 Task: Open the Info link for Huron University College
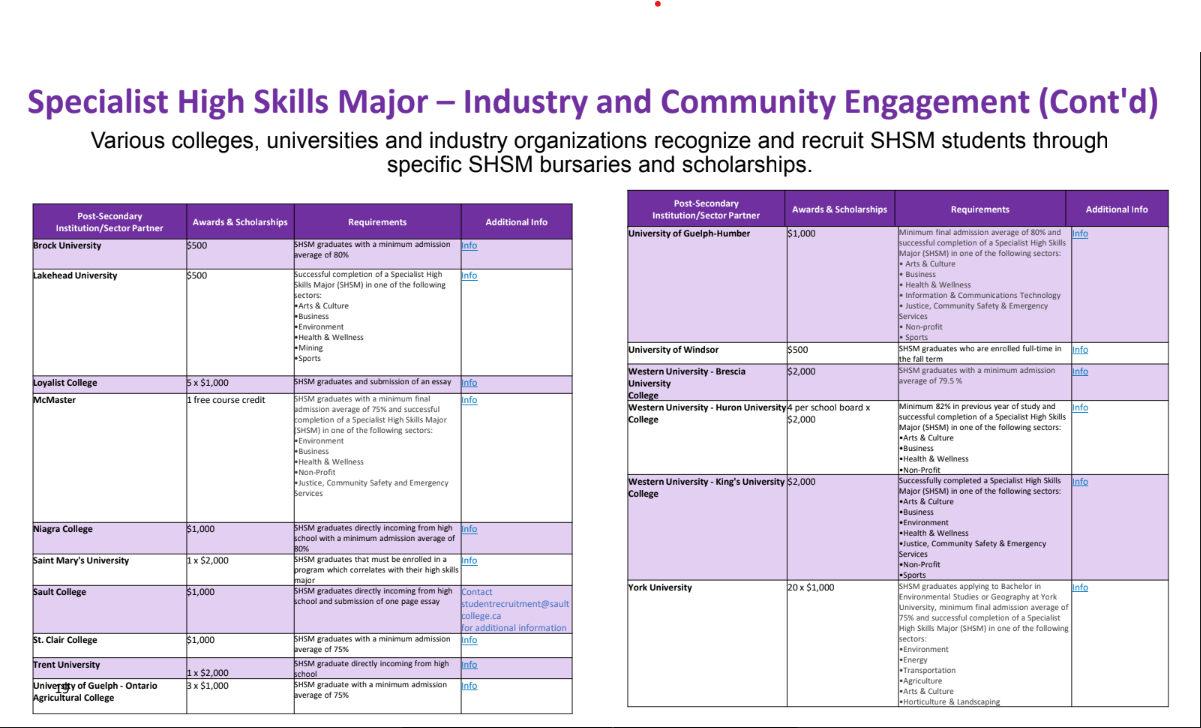1080,407
